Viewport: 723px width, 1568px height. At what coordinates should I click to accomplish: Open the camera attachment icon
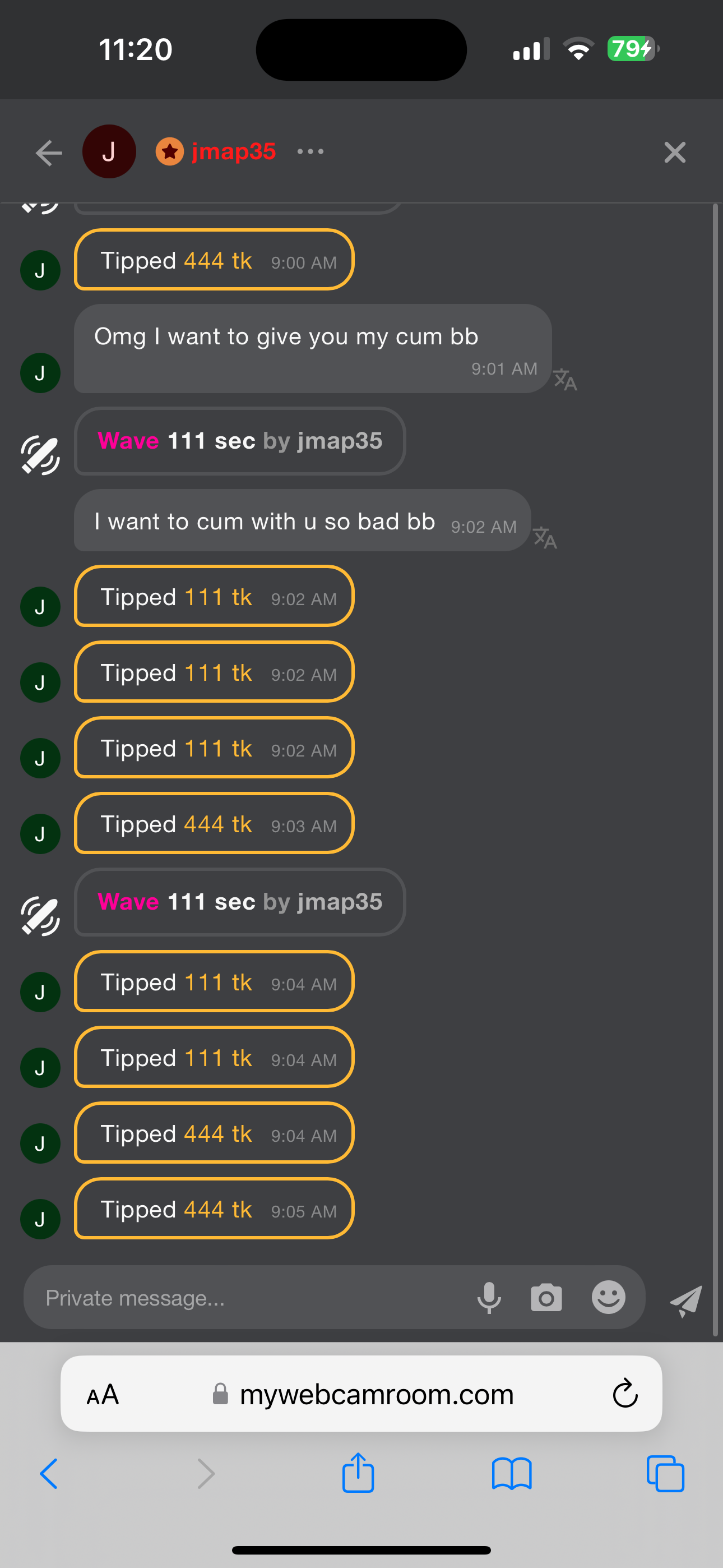coord(546,1297)
